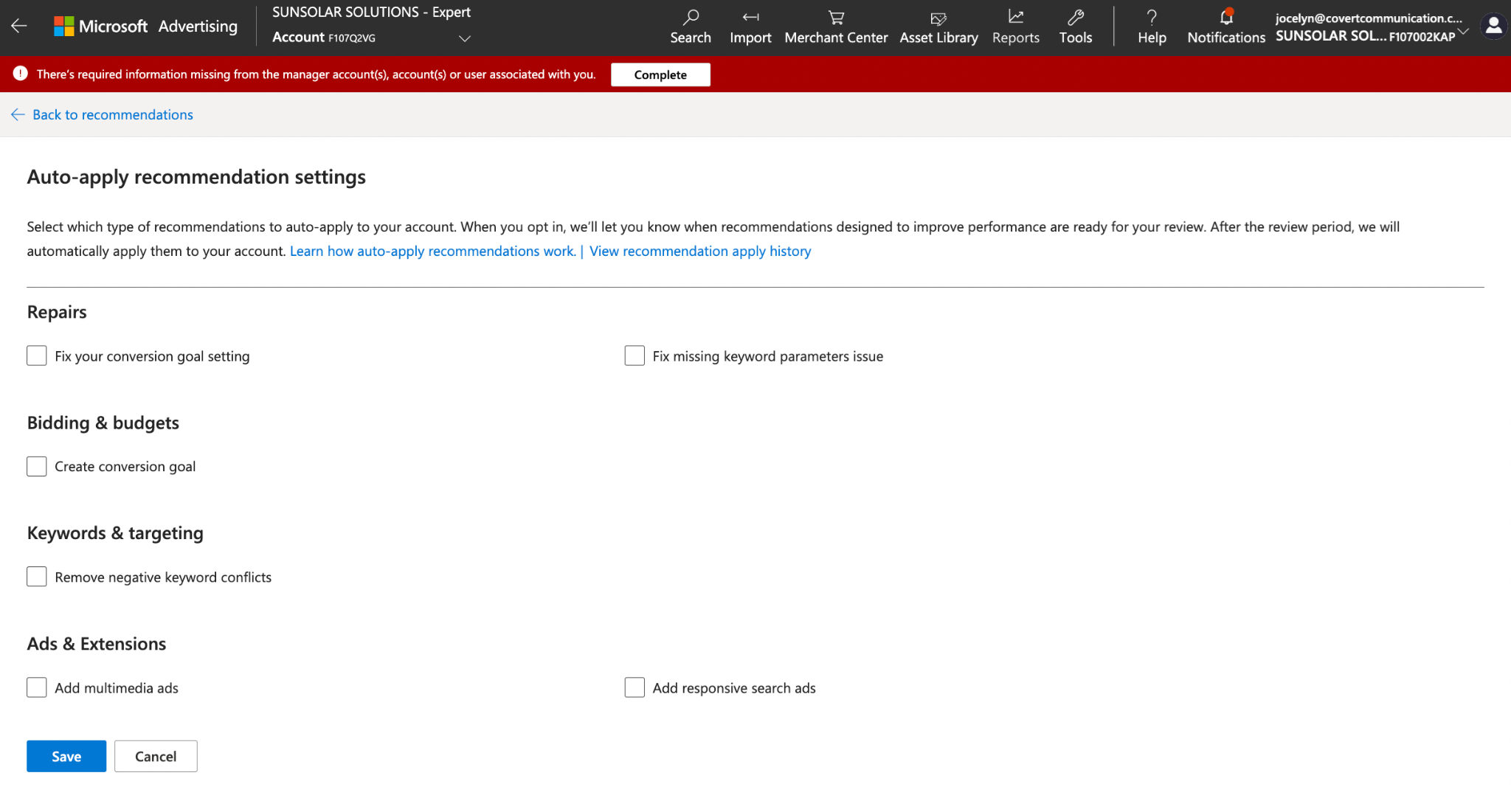Click the Cancel button

(156, 756)
